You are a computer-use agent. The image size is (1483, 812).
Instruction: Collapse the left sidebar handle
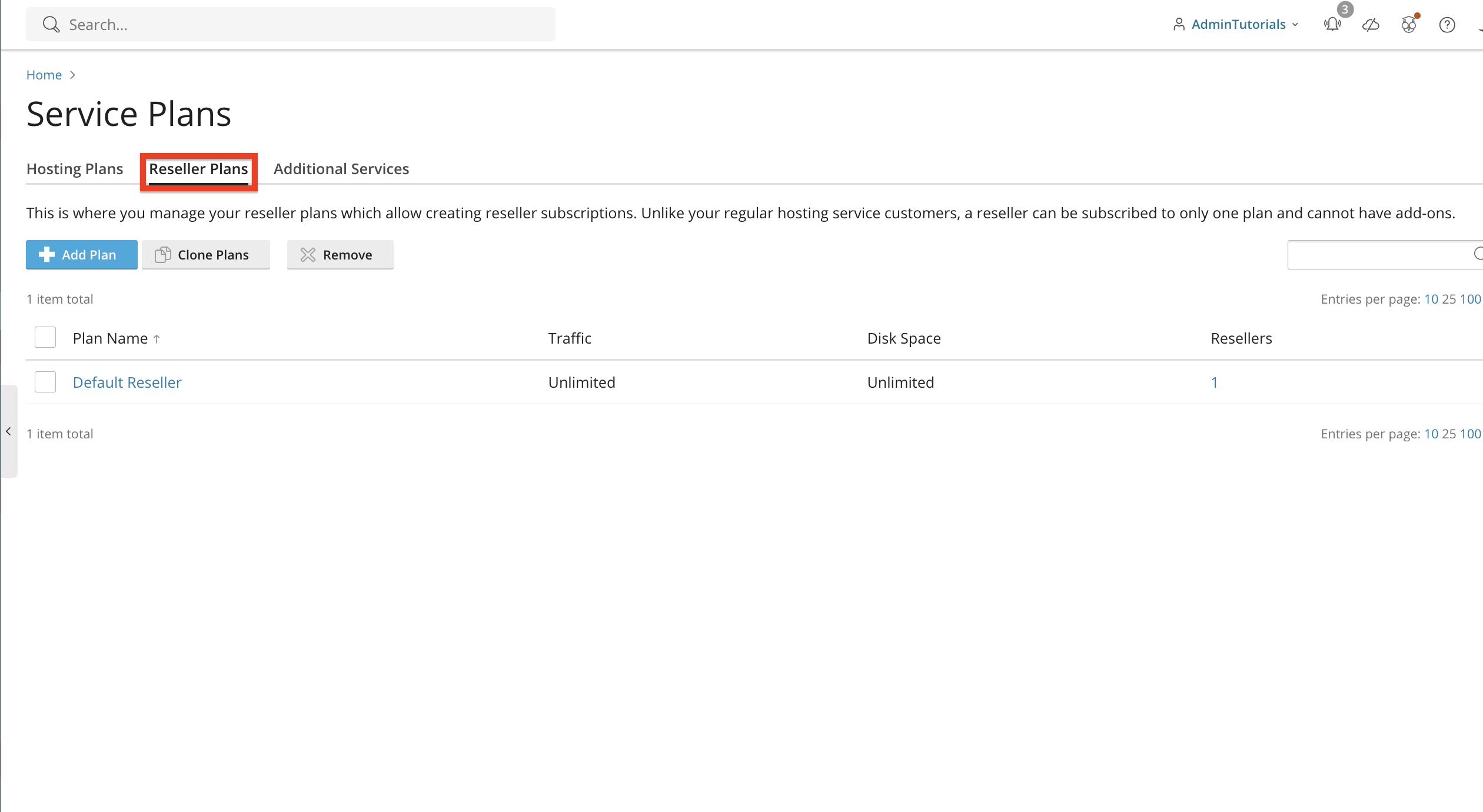(x=9, y=431)
